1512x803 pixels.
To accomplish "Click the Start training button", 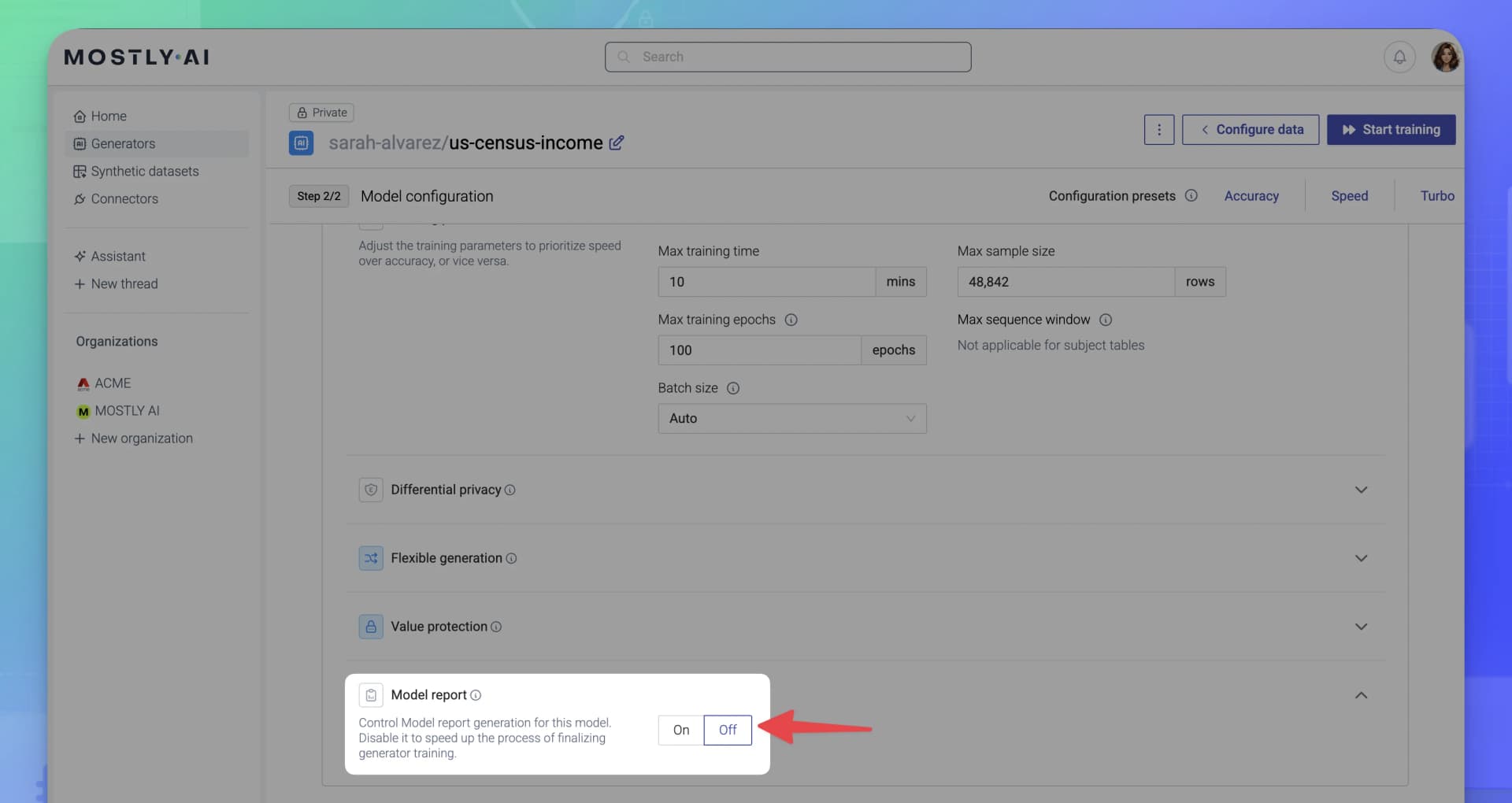I will (x=1391, y=129).
